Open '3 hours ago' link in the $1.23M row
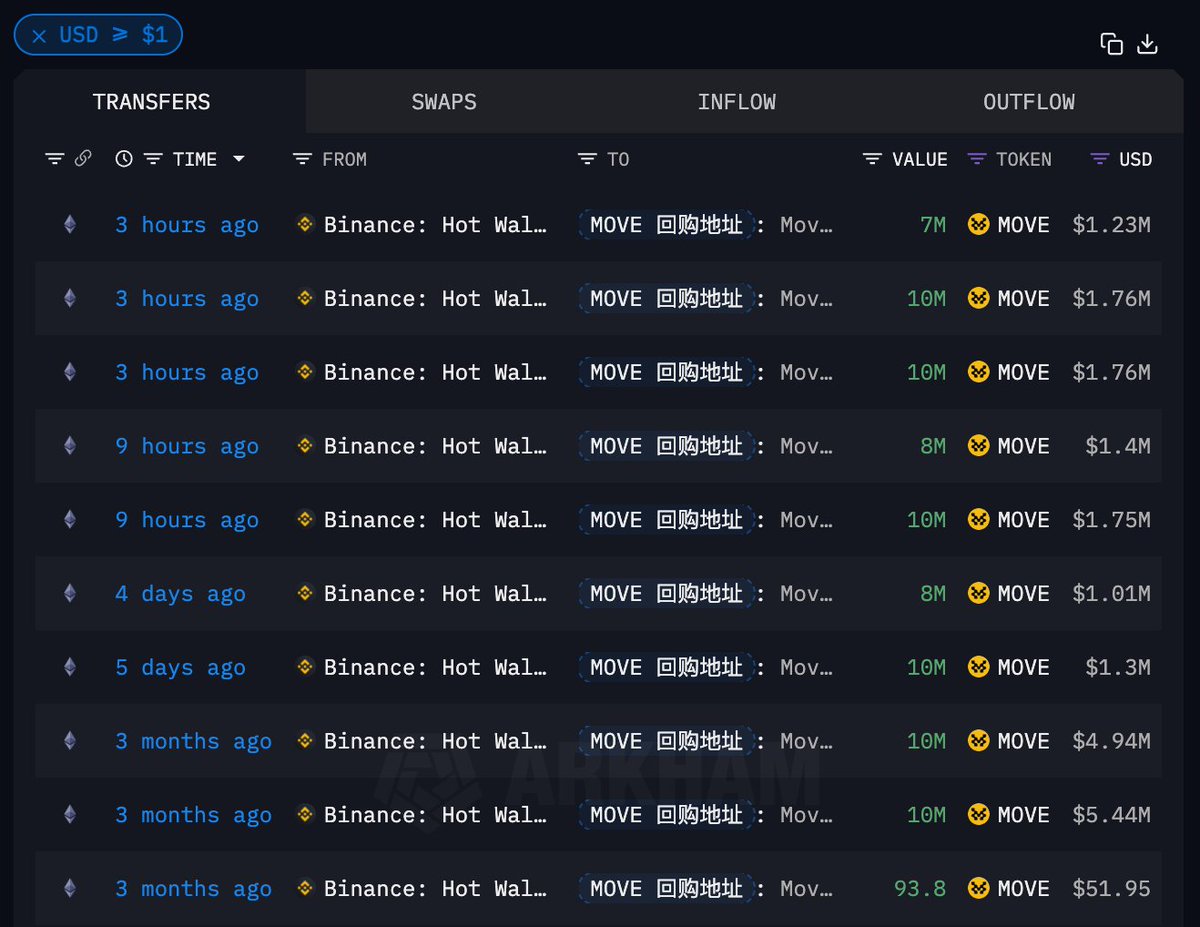The height and width of the screenshot is (927, 1200). (x=187, y=225)
